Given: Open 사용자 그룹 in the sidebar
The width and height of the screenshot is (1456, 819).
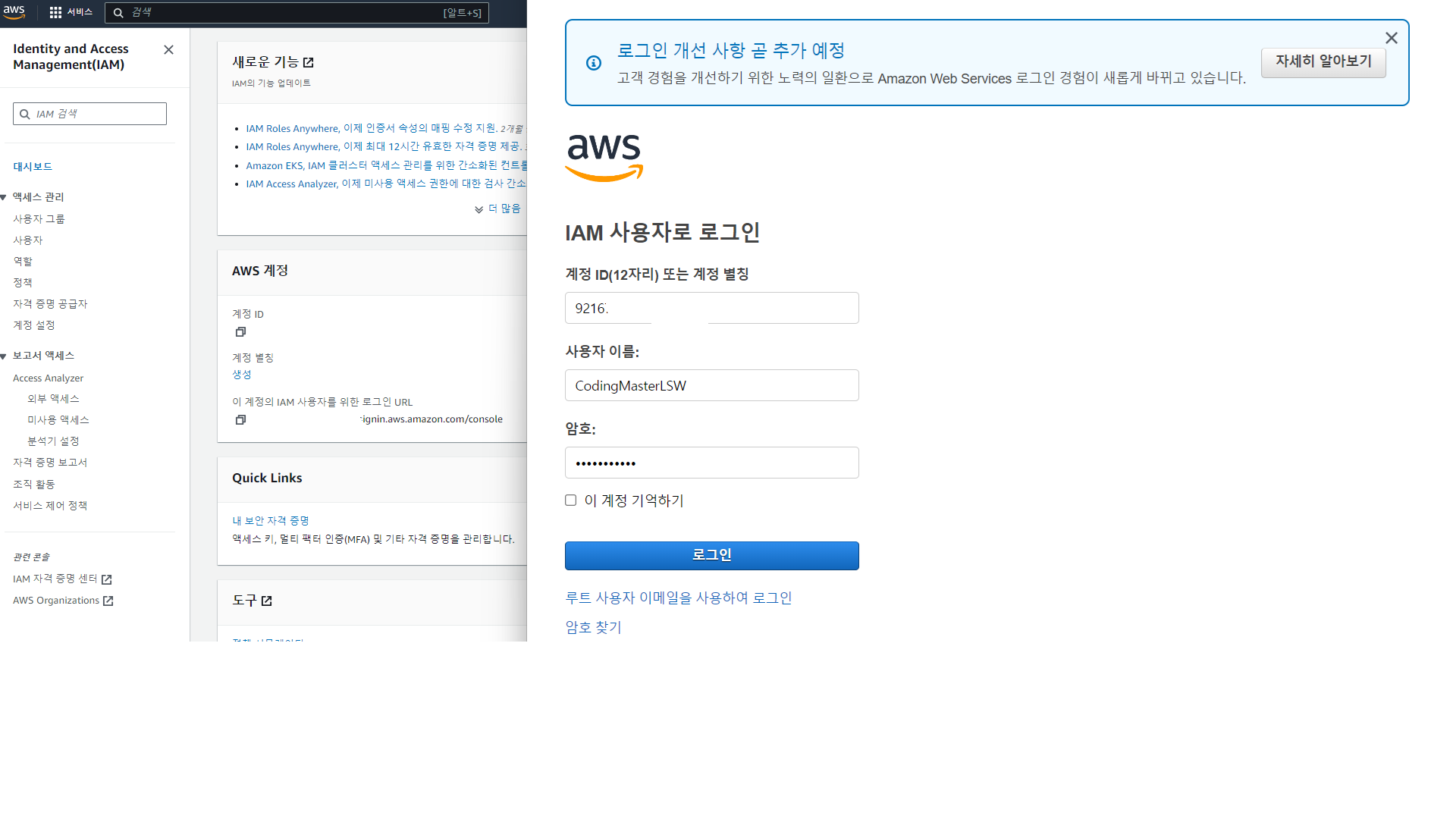Looking at the screenshot, I should pos(39,219).
